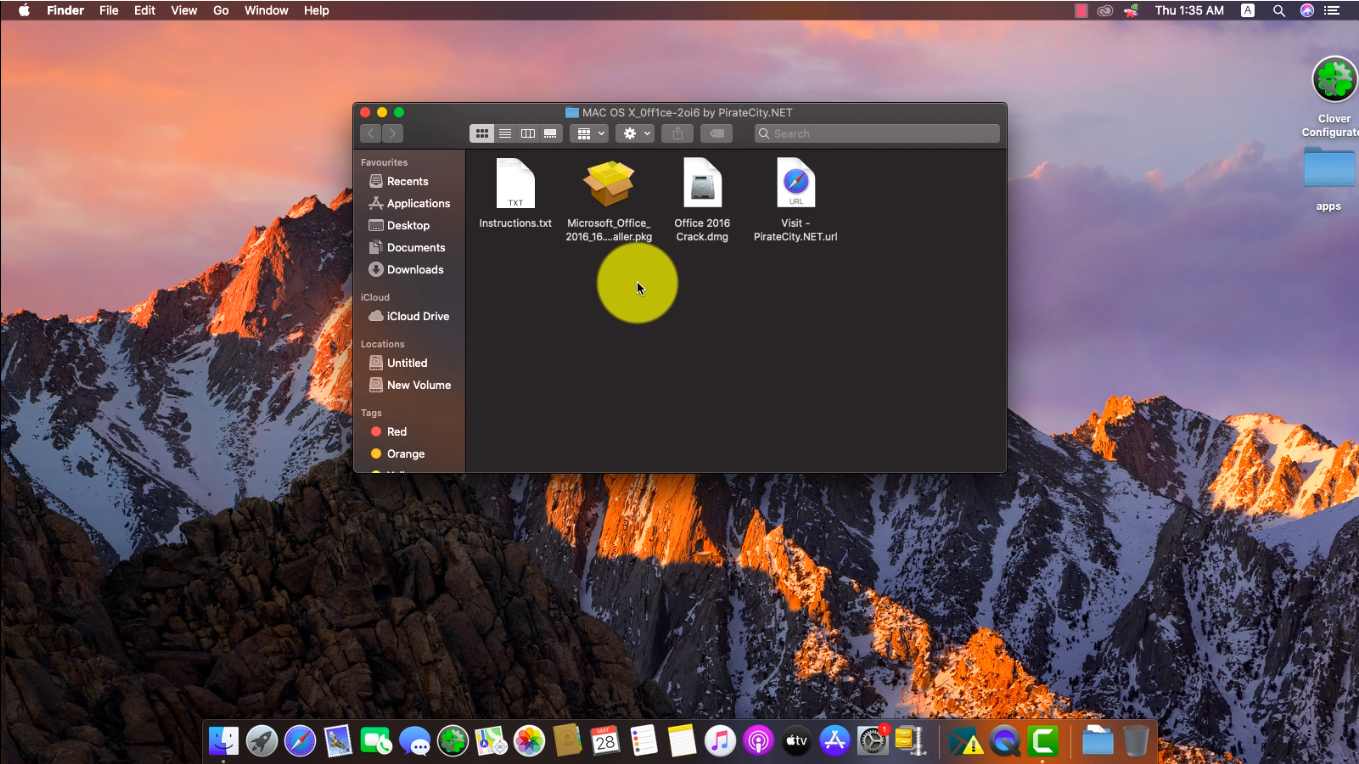Go forward with the Finder forward arrow
This screenshot has width=1359, height=764.
click(x=393, y=133)
